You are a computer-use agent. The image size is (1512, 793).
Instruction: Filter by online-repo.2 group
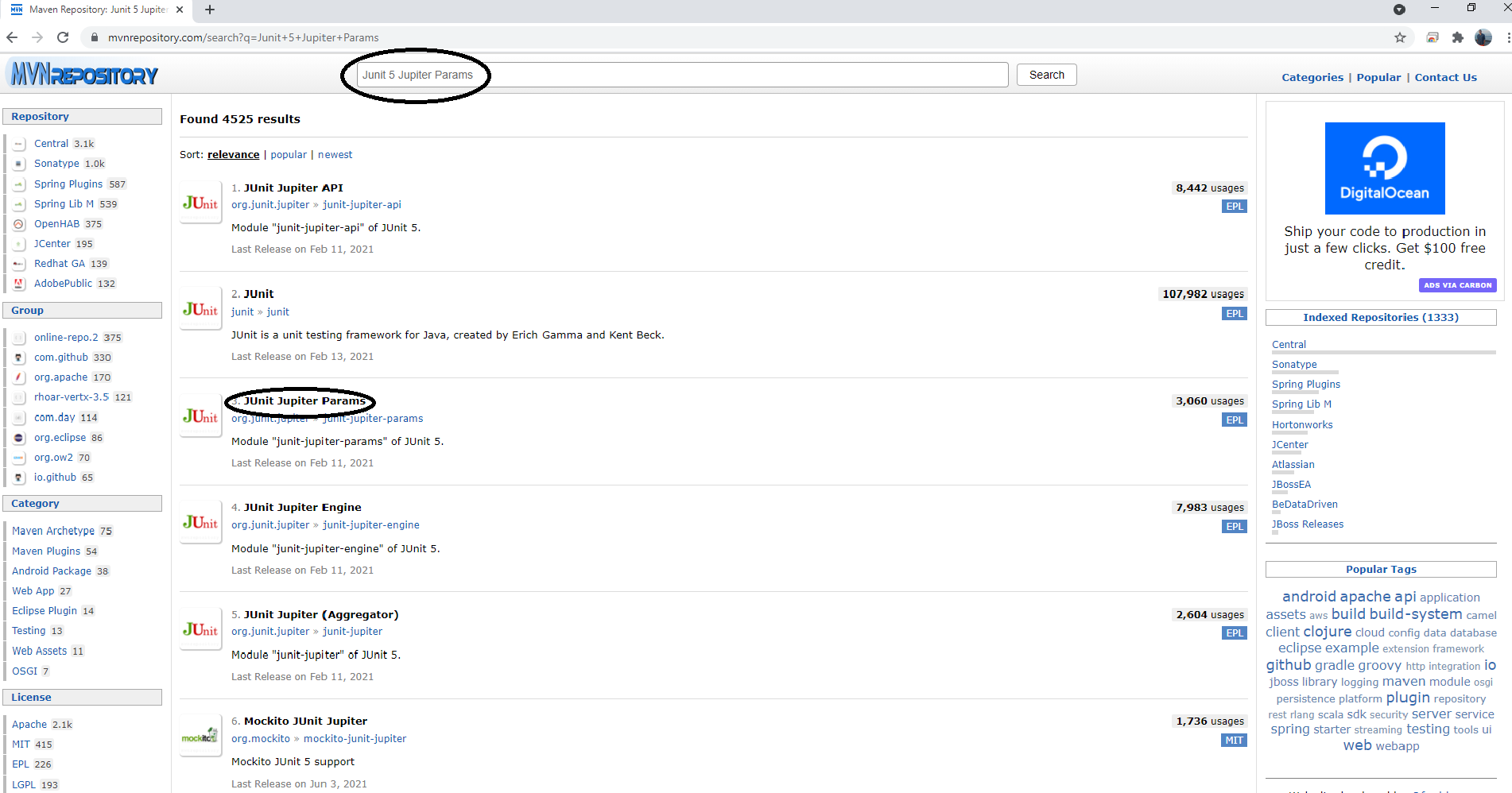click(x=66, y=337)
